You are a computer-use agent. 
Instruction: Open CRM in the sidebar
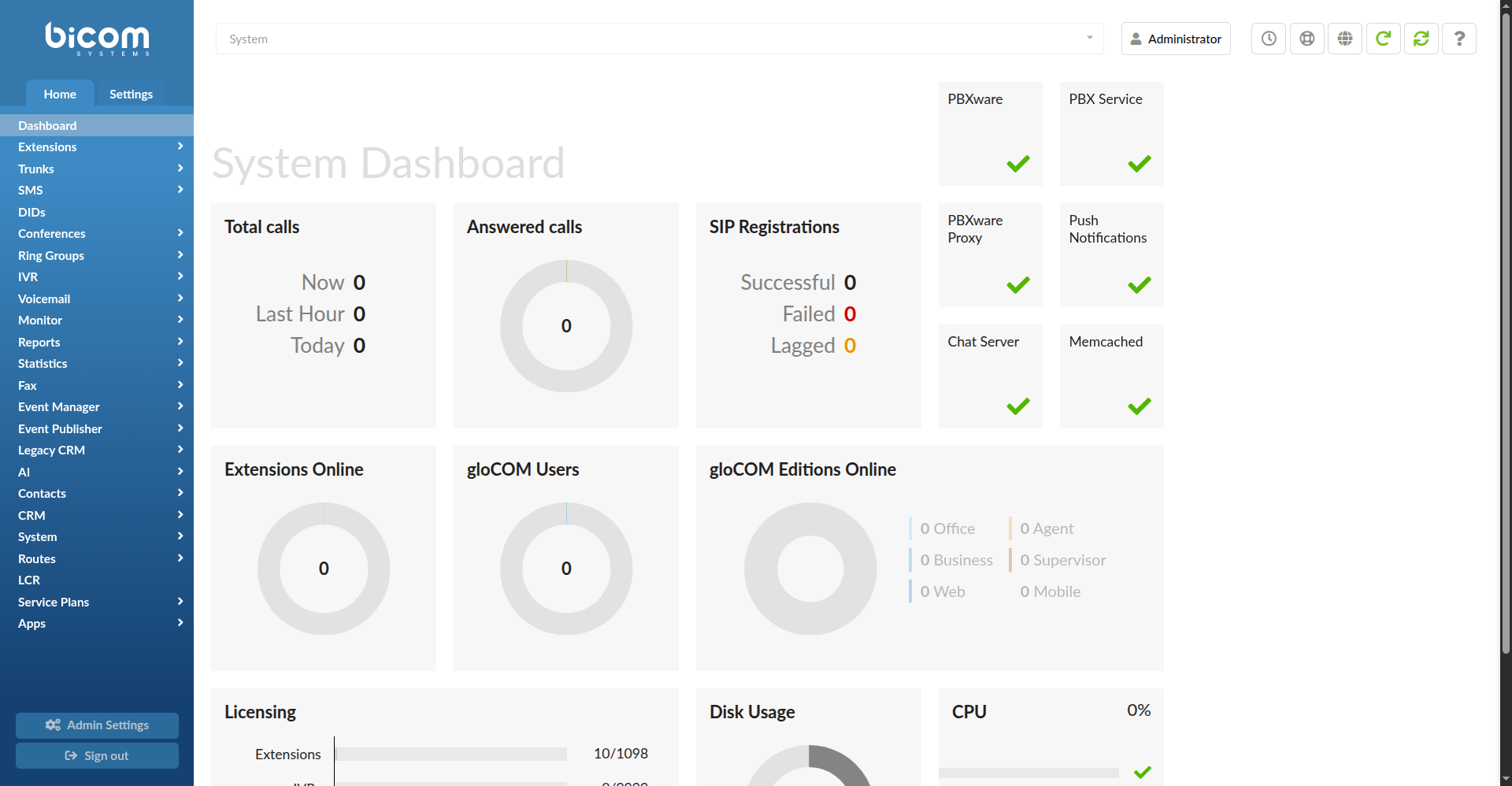97,515
